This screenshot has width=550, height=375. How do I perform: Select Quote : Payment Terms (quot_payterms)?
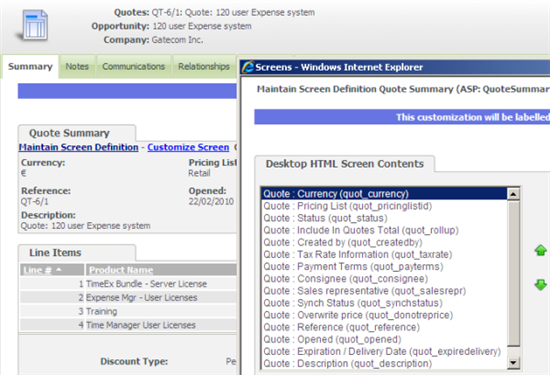pos(384,267)
